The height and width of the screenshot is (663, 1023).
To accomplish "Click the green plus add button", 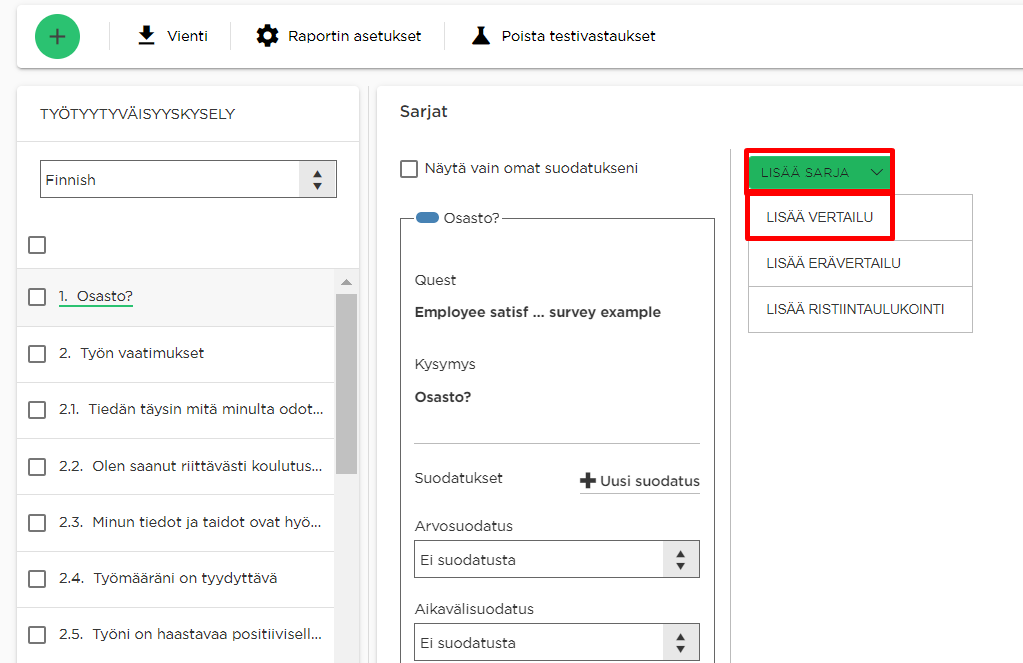I will point(57,37).
